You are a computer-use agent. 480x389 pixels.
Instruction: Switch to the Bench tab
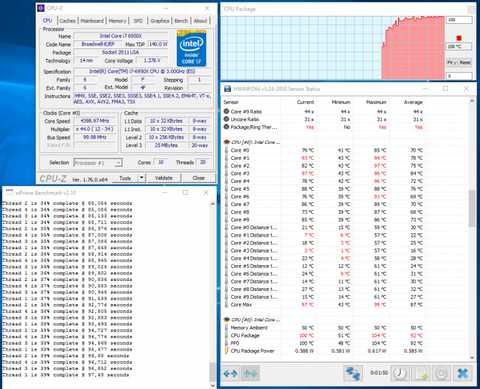point(181,21)
